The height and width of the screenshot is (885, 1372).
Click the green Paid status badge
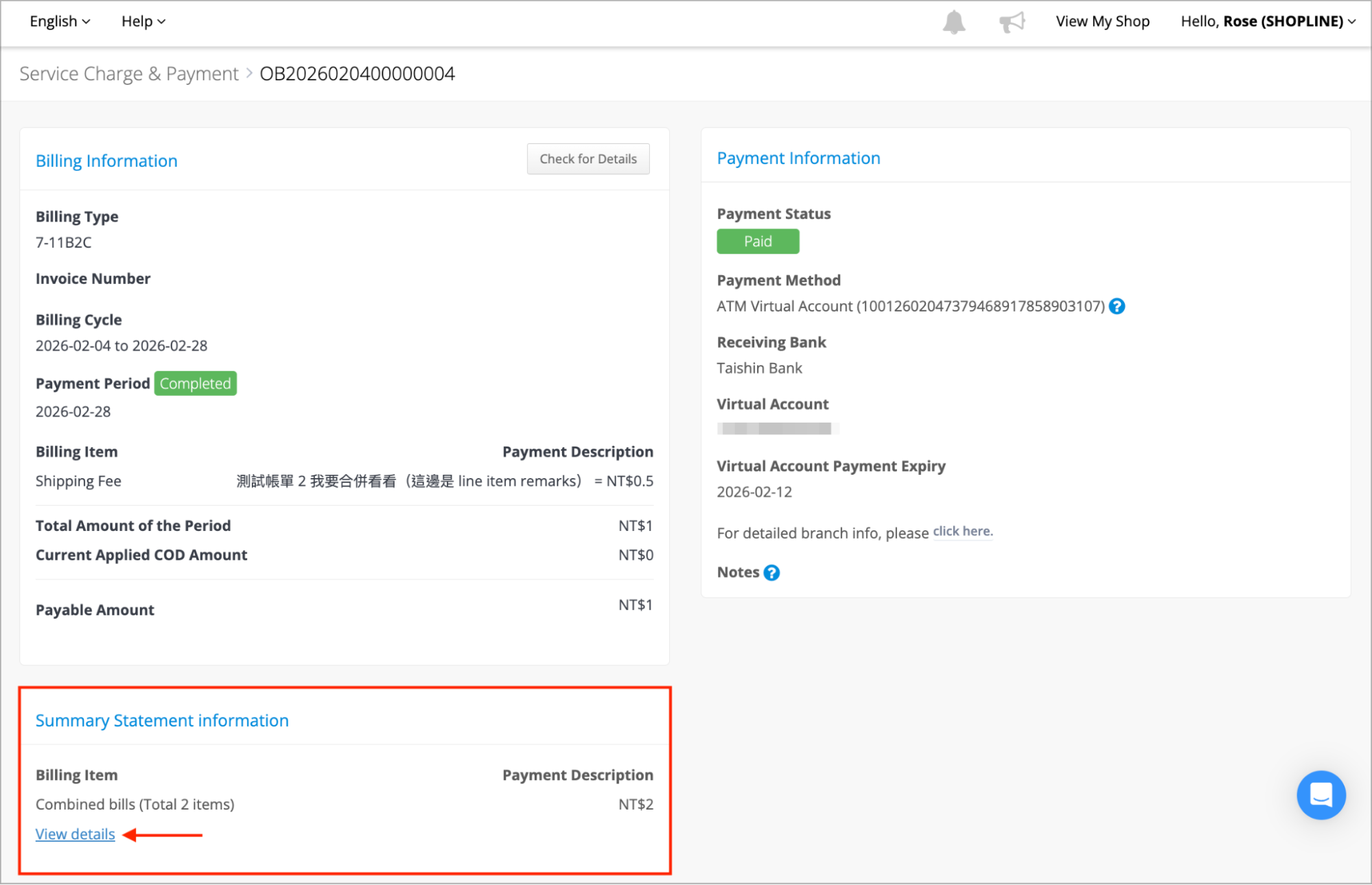(x=758, y=241)
